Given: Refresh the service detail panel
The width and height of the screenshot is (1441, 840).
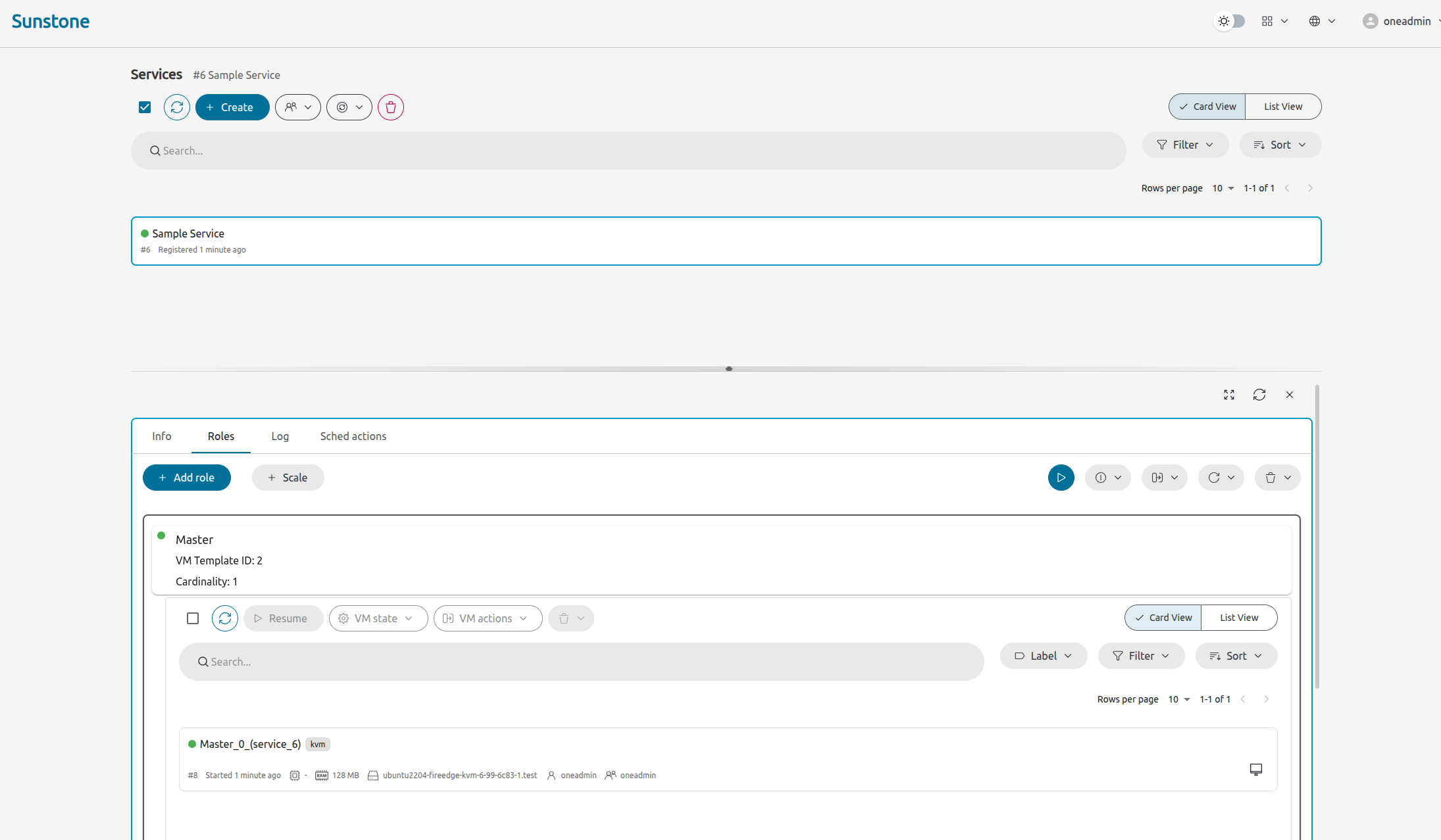Looking at the screenshot, I should tap(1259, 395).
